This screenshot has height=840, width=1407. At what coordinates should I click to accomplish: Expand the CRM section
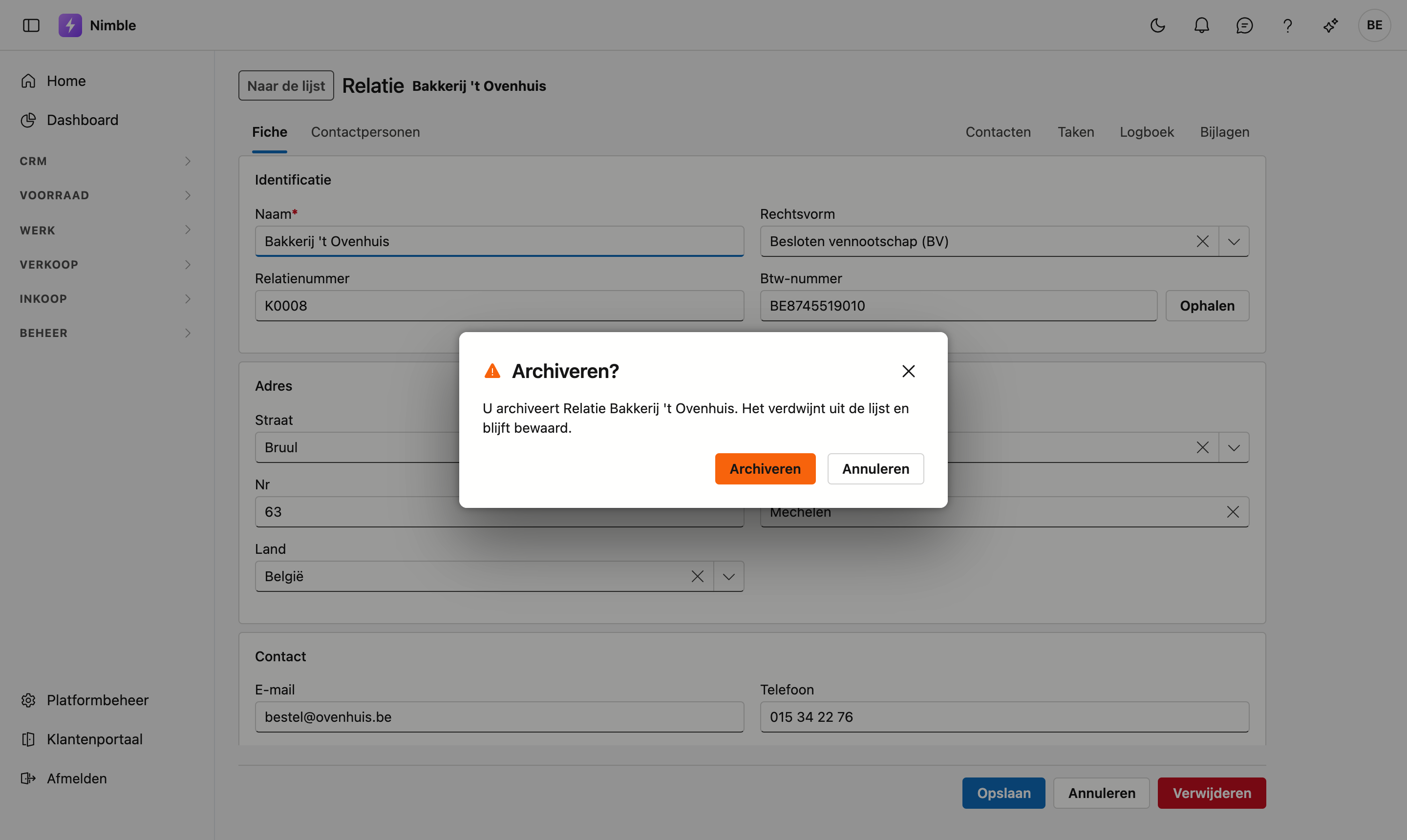click(106, 161)
